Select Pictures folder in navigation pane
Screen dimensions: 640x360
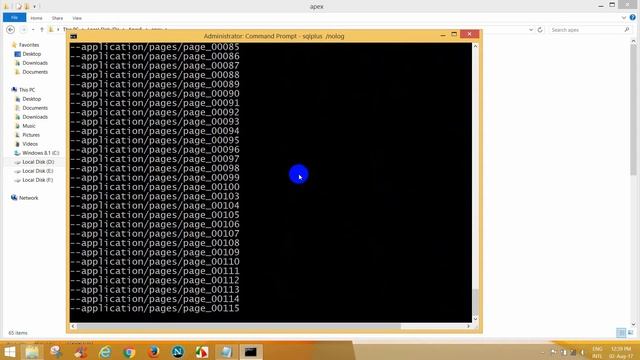pos(31,135)
